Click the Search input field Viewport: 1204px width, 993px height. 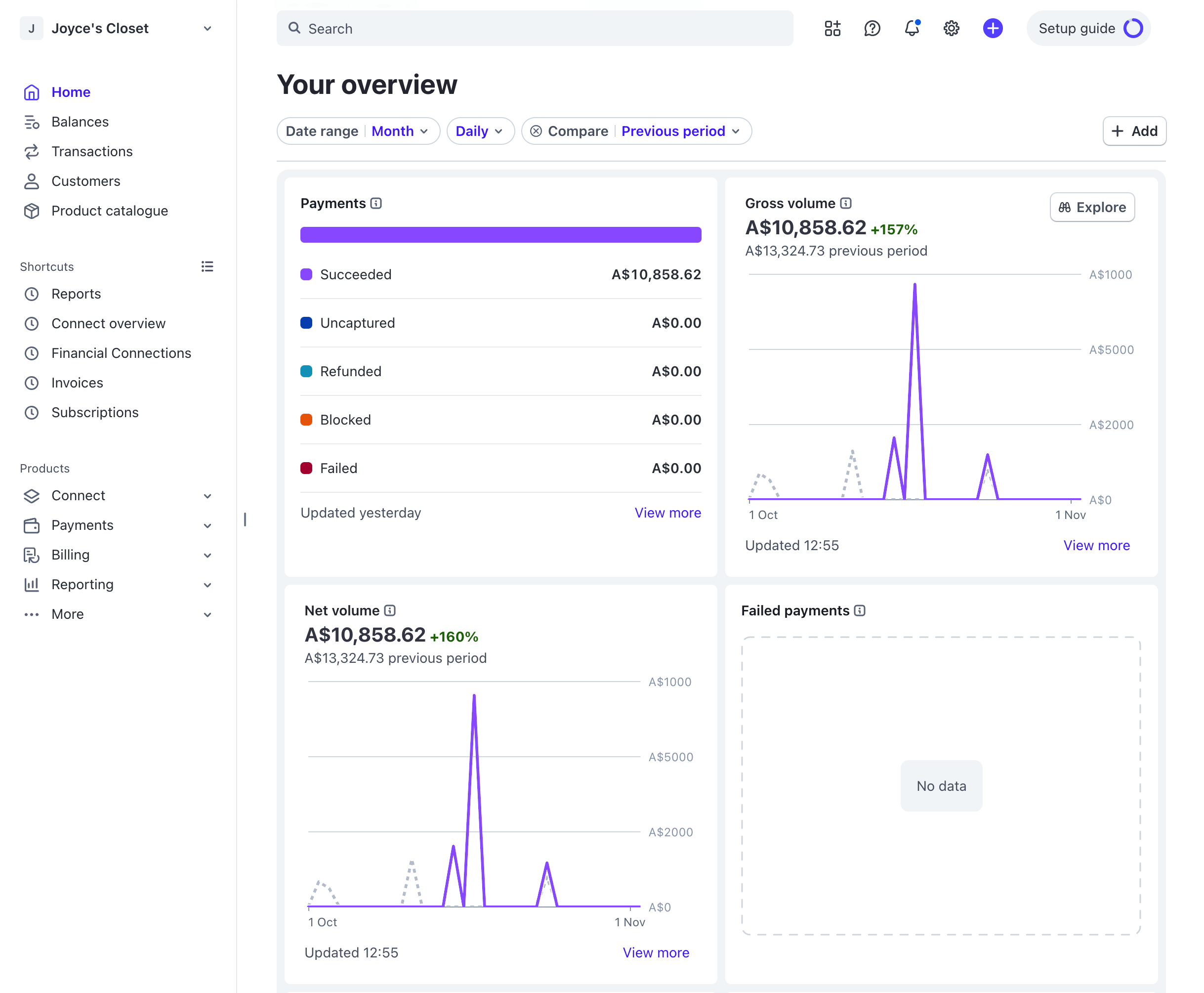coord(535,29)
